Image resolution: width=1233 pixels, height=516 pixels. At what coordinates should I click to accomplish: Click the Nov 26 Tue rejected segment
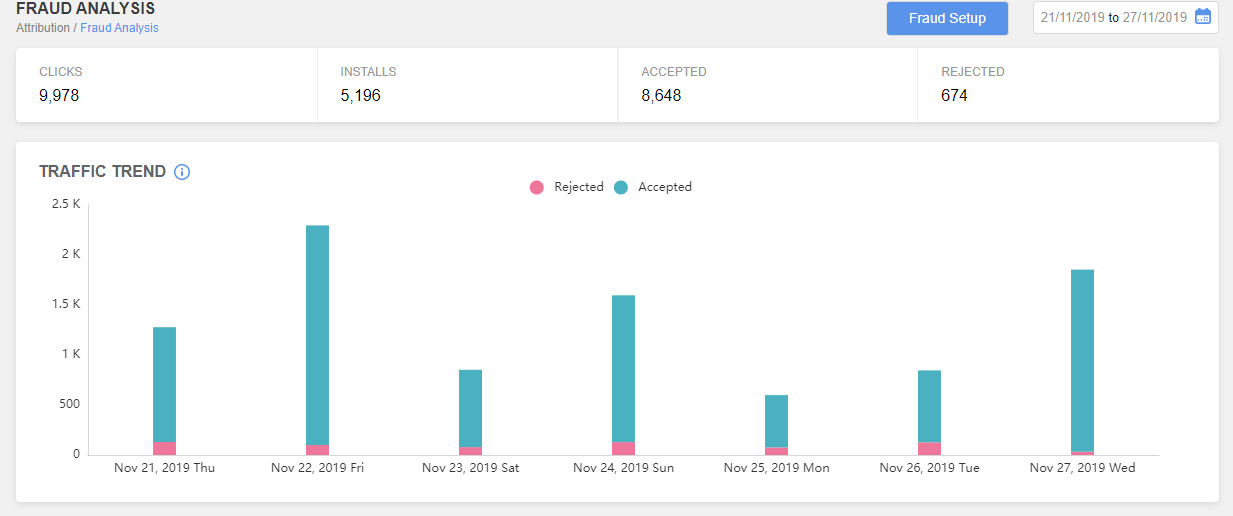(929, 448)
